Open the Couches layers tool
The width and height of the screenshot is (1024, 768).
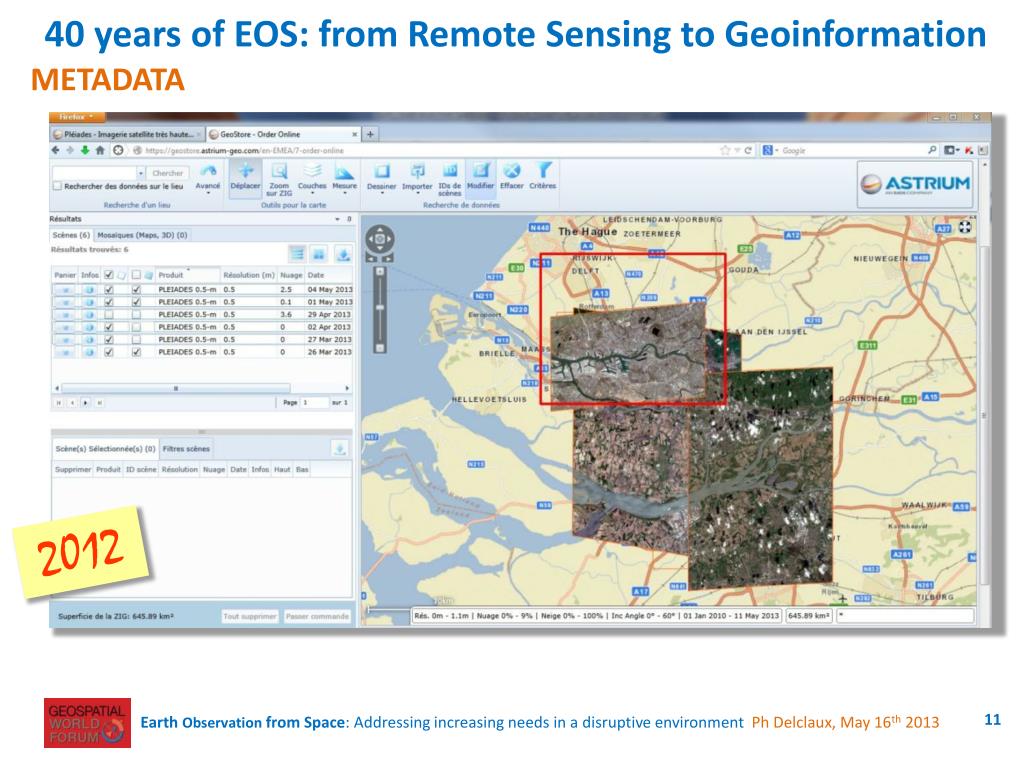[312, 178]
